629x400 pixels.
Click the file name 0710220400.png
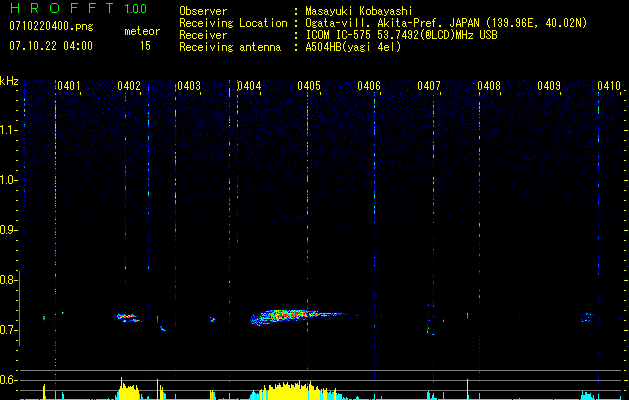coord(51,27)
